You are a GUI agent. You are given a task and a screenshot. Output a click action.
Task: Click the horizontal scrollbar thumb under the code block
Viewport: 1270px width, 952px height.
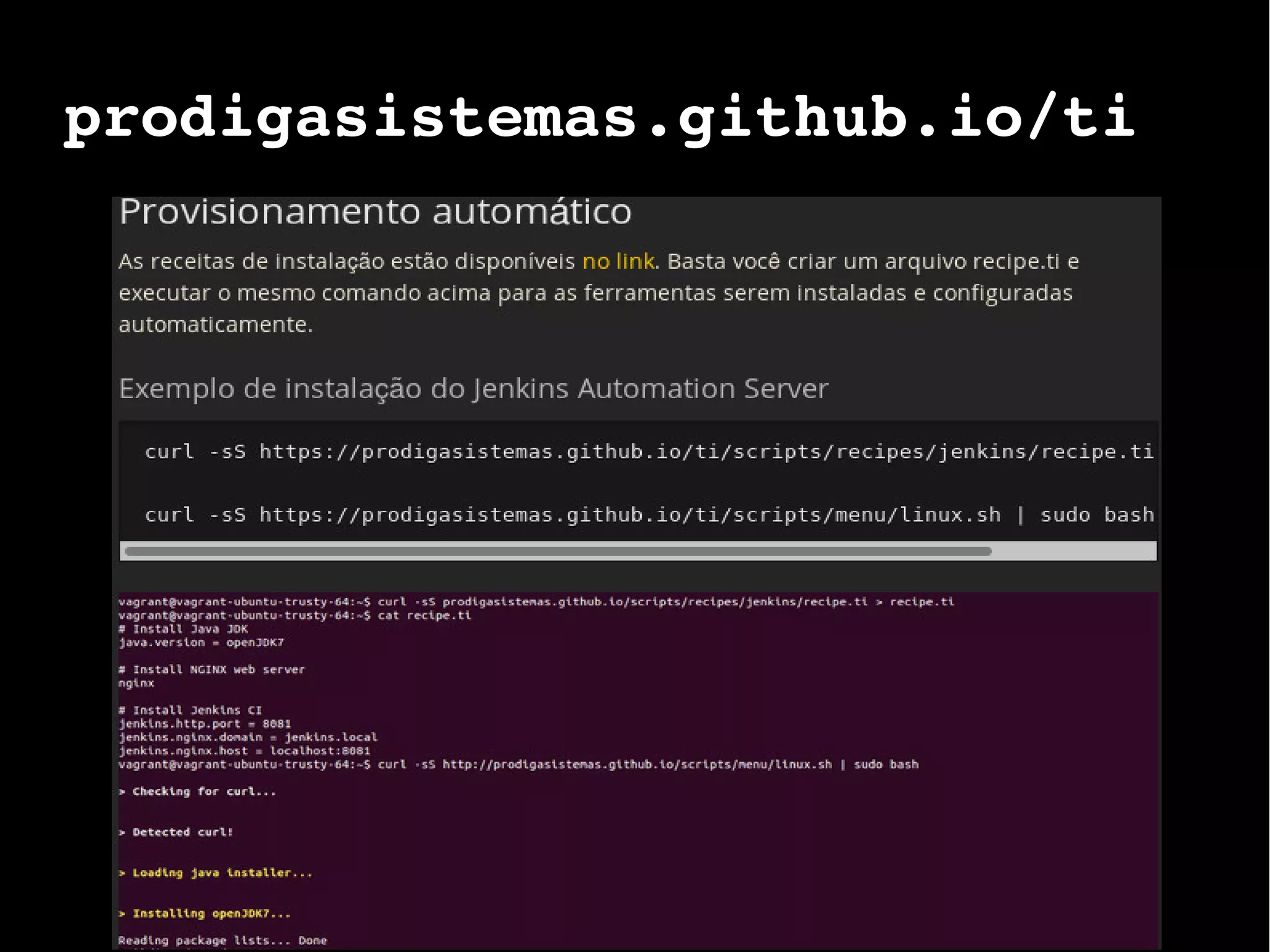point(558,551)
